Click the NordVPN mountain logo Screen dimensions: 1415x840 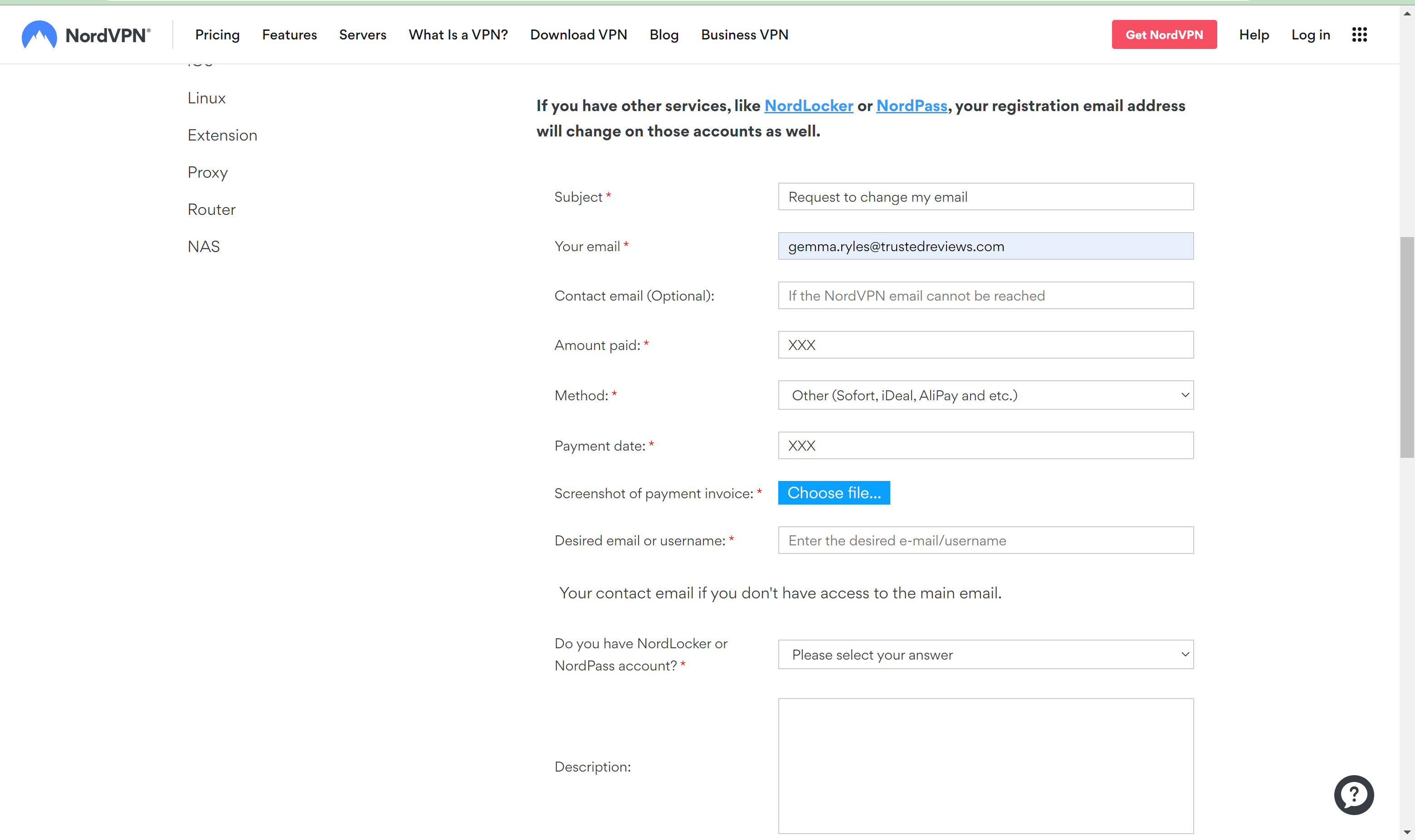pos(39,34)
